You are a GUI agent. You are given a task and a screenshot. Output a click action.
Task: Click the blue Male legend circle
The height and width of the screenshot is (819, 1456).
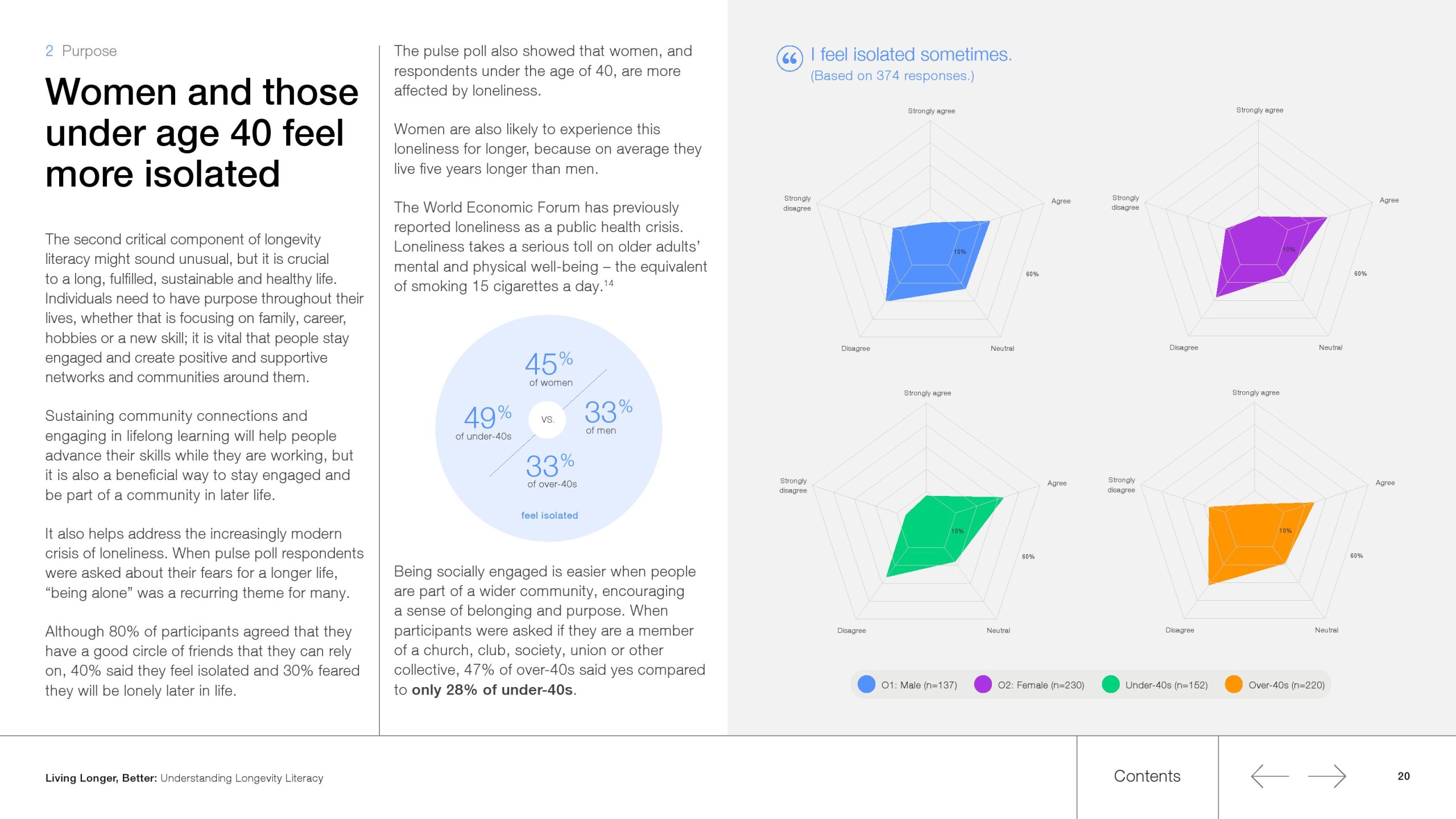pos(866,684)
